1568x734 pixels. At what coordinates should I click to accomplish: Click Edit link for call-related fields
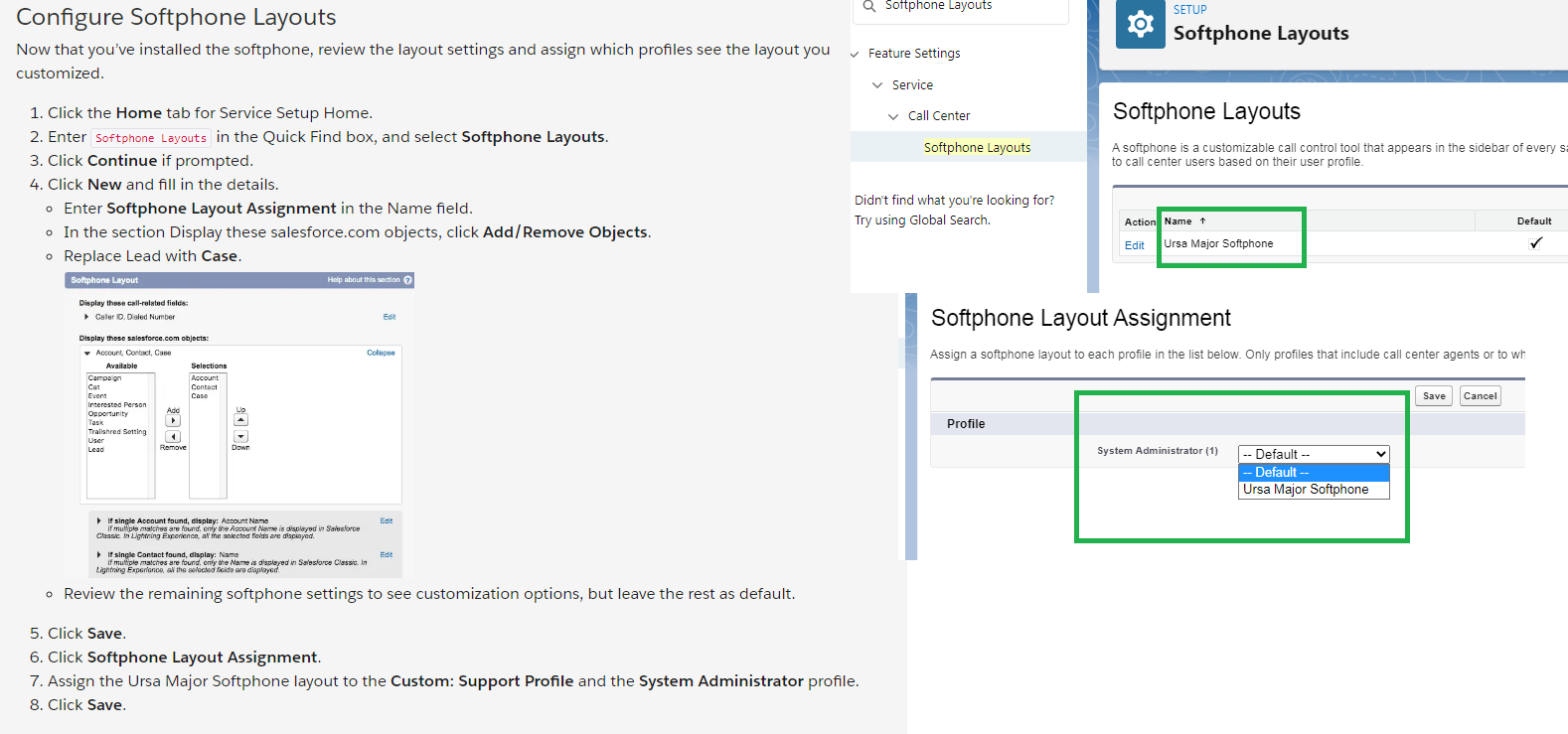390,317
